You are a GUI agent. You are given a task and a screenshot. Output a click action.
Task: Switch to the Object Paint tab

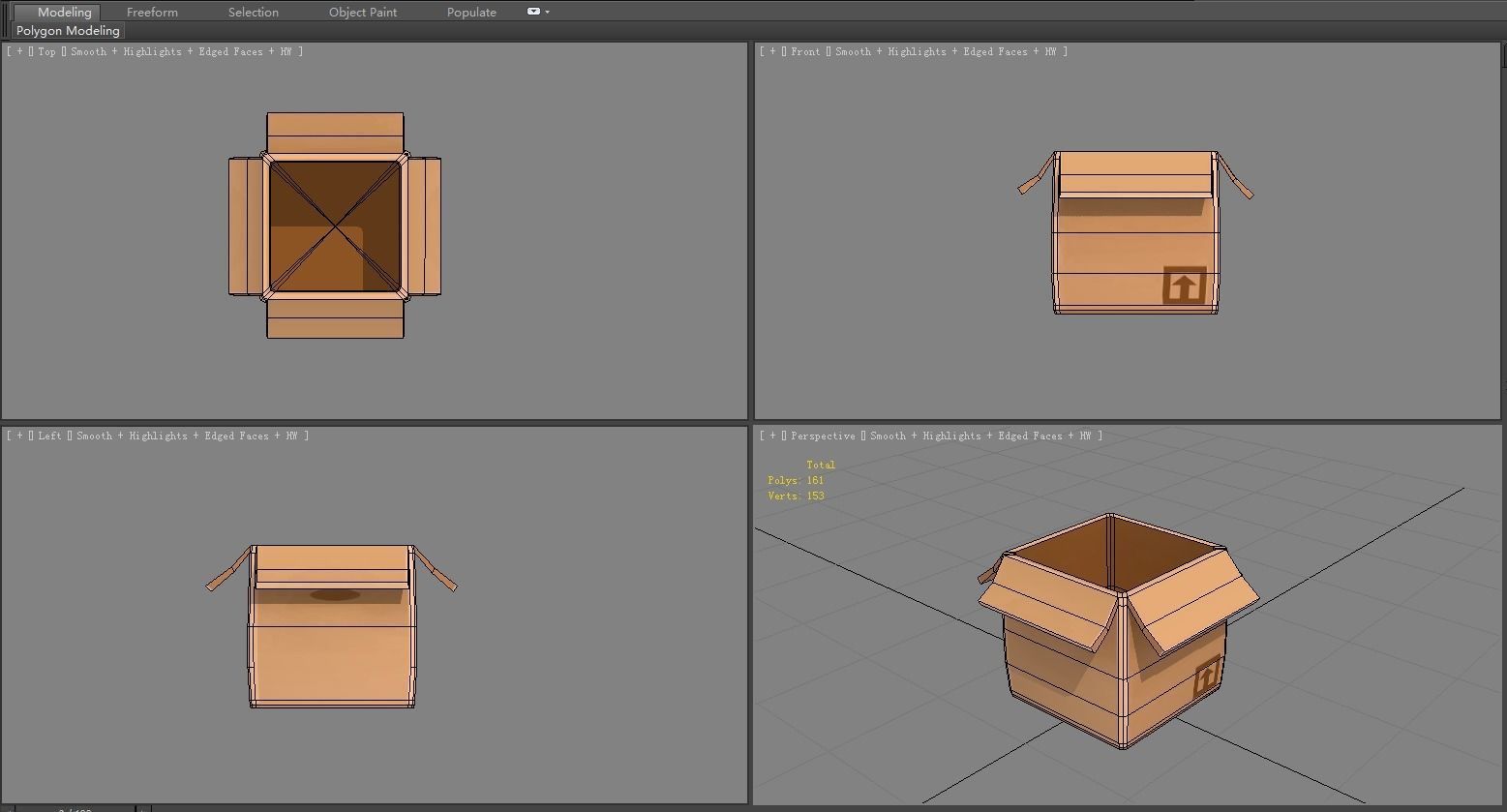tap(363, 12)
